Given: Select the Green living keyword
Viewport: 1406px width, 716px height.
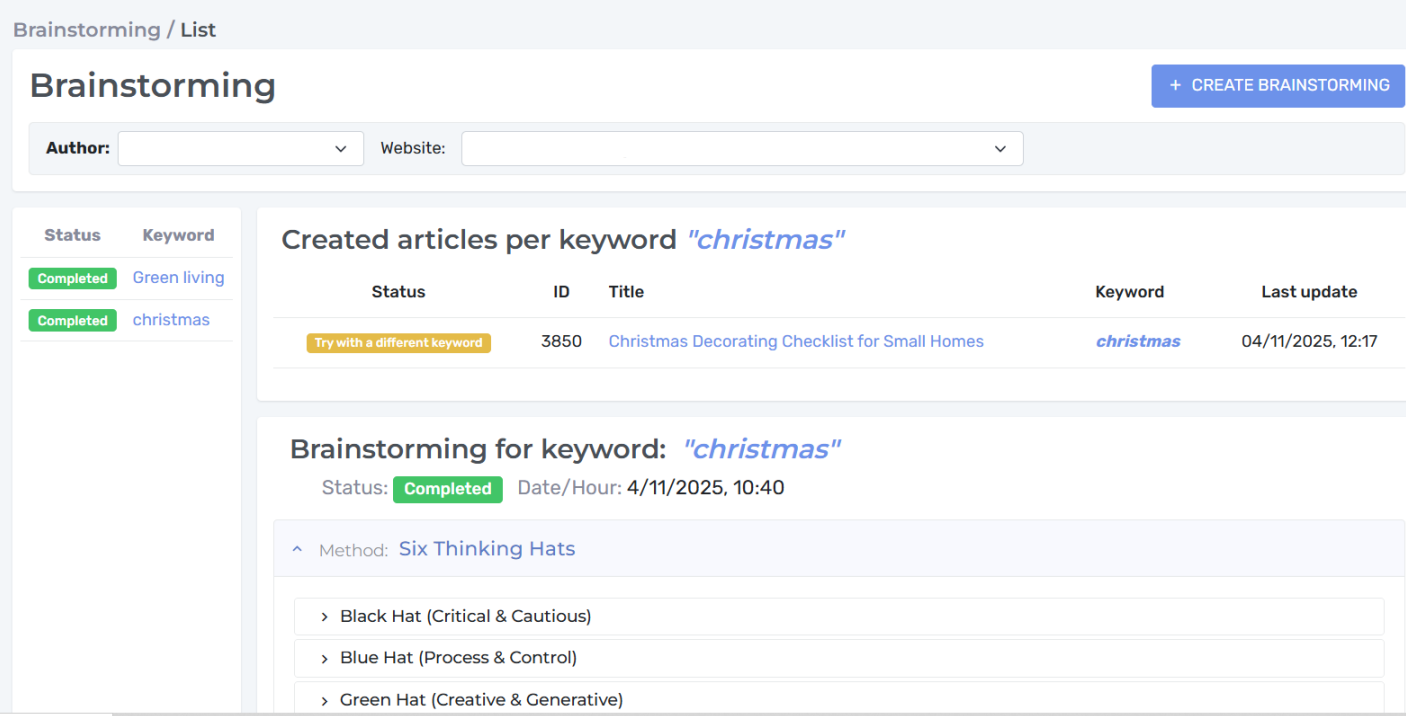Looking at the screenshot, I should click(178, 278).
